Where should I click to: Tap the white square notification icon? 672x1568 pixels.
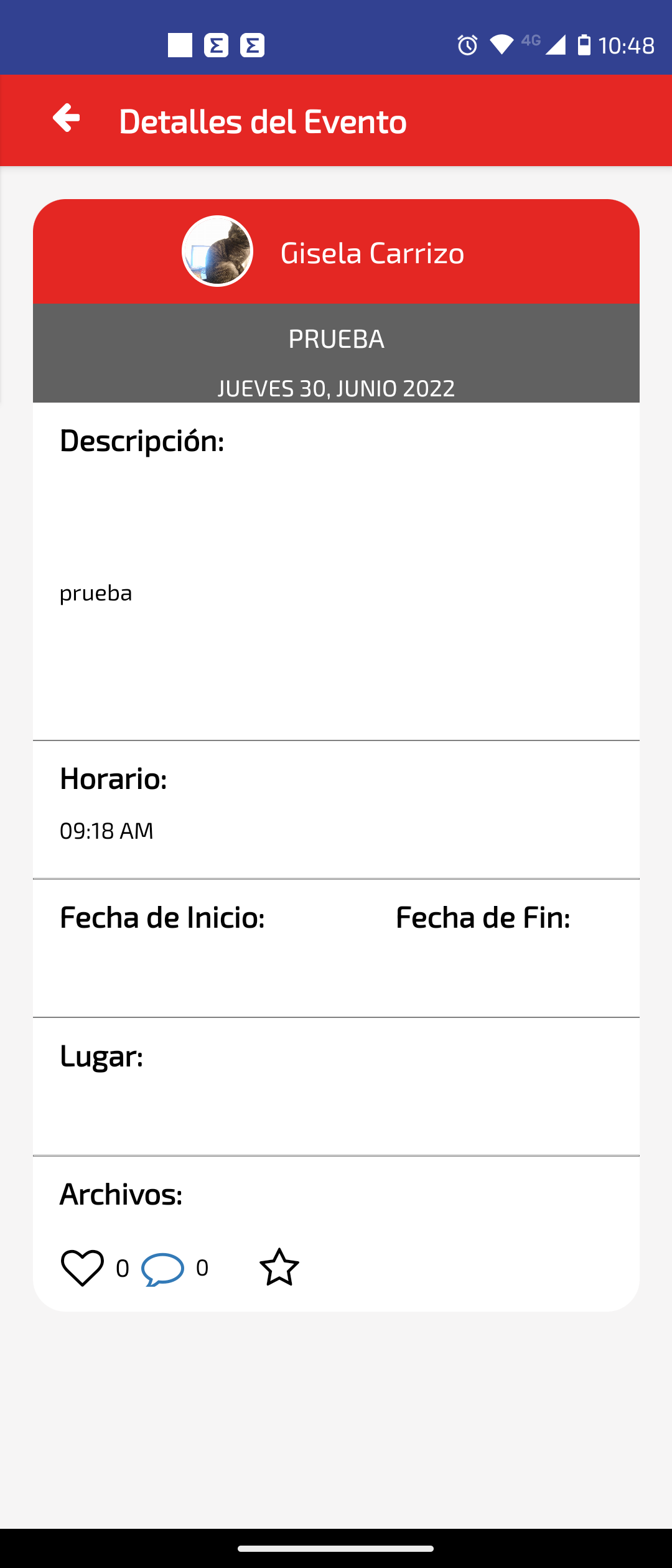click(180, 45)
